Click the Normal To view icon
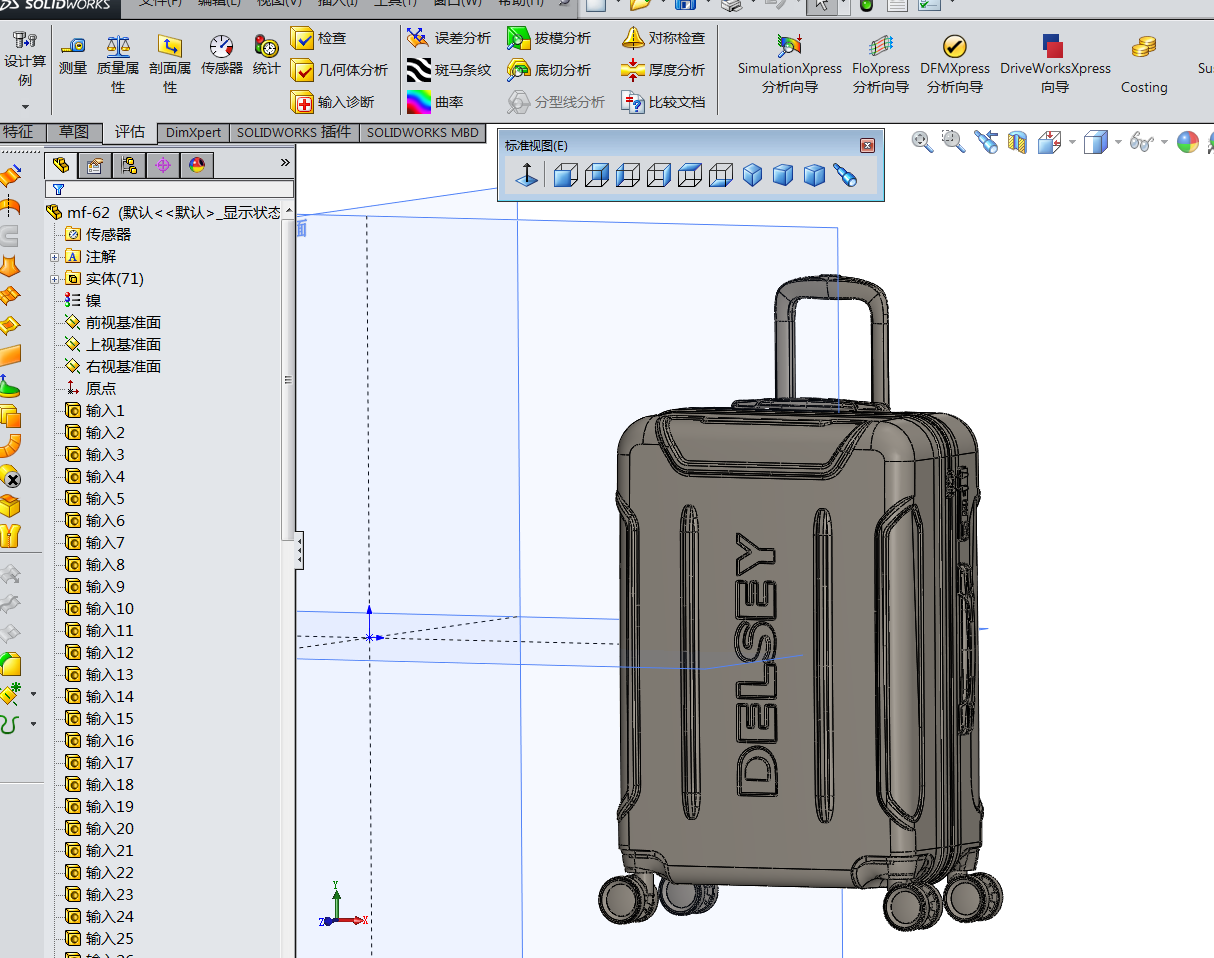 527,176
